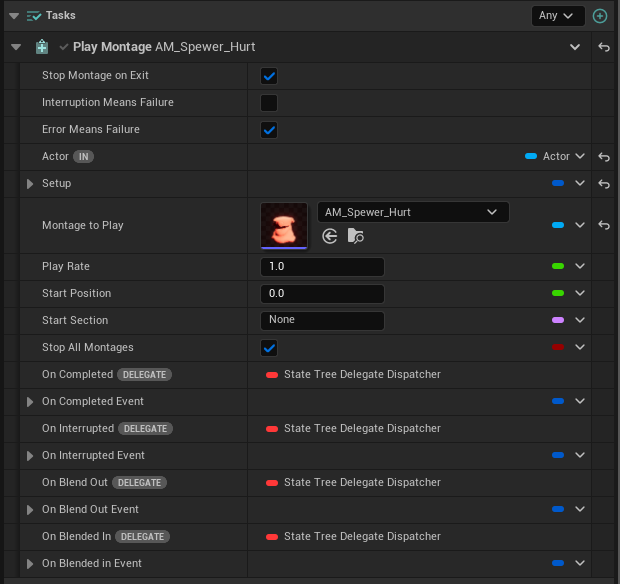Screen dimensions: 620x584
Task: Click the Start Section purple type pill
Action: click(x=558, y=320)
